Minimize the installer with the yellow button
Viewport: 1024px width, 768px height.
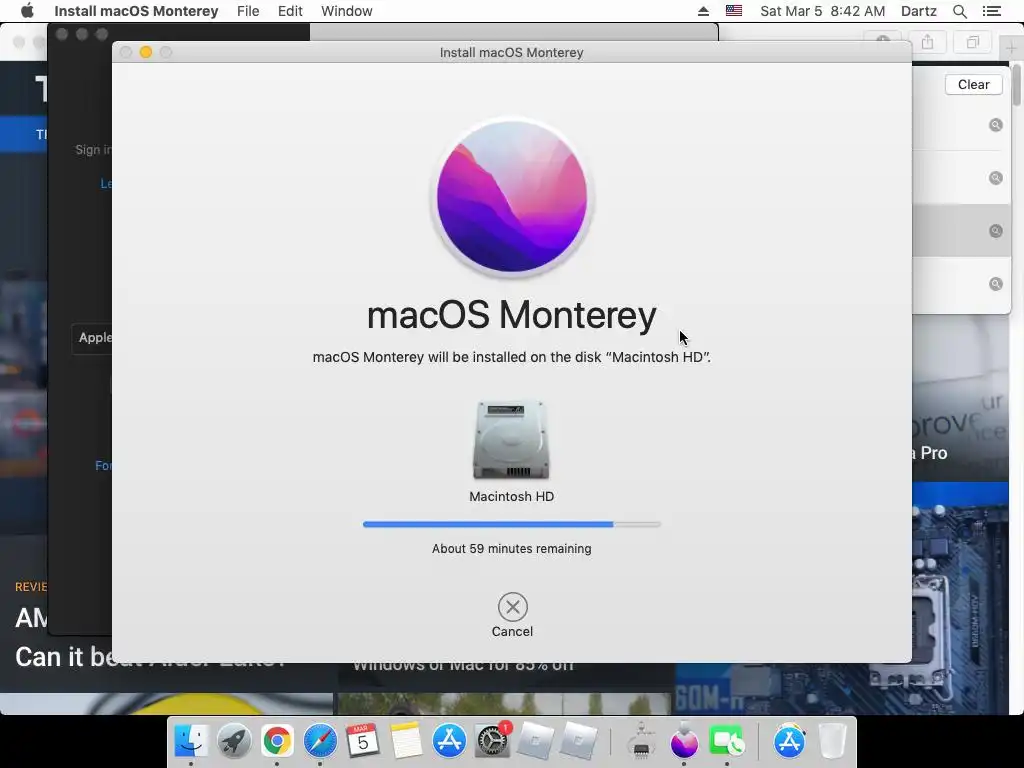click(x=146, y=52)
